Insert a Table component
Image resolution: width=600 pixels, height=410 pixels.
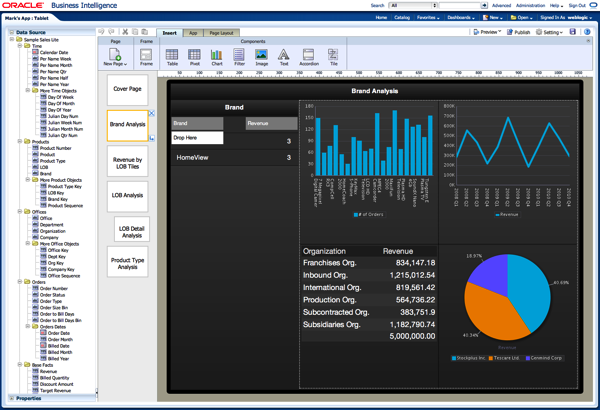click(172, 57)
